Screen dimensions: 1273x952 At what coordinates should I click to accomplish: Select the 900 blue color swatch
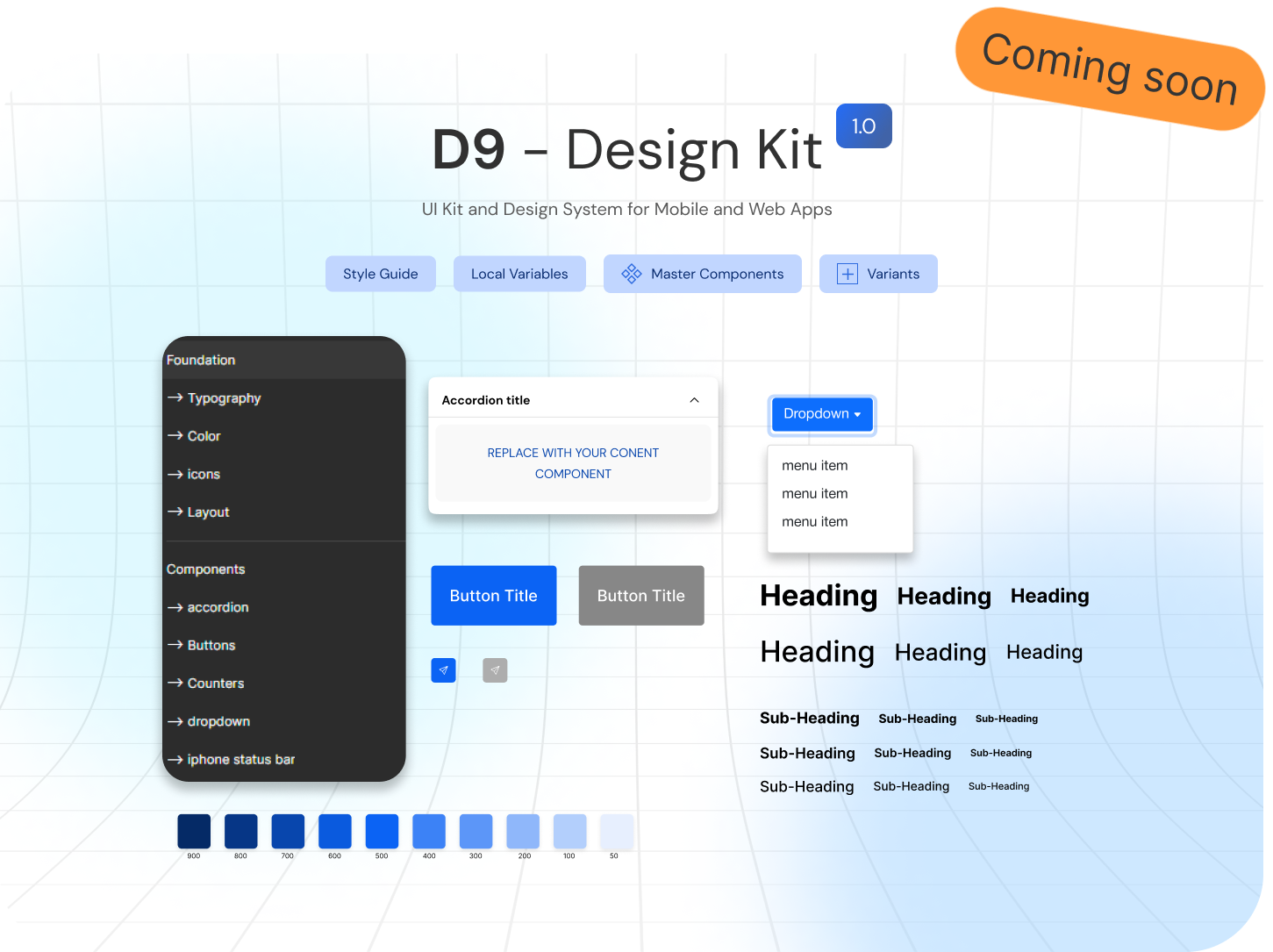[194, 831]
